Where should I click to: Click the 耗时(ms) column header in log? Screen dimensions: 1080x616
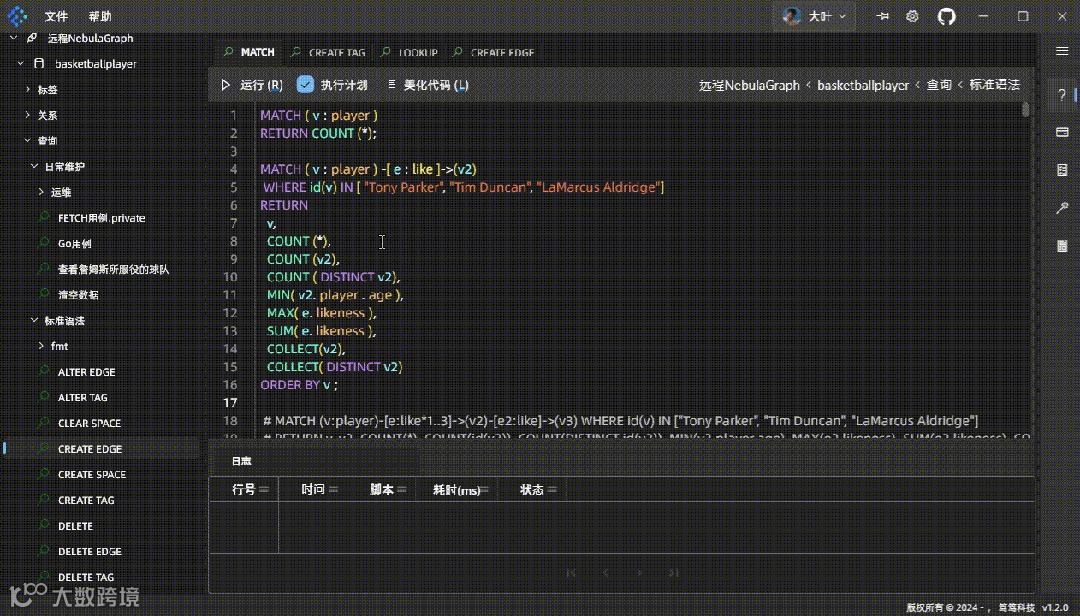click(x=456, y=490)
